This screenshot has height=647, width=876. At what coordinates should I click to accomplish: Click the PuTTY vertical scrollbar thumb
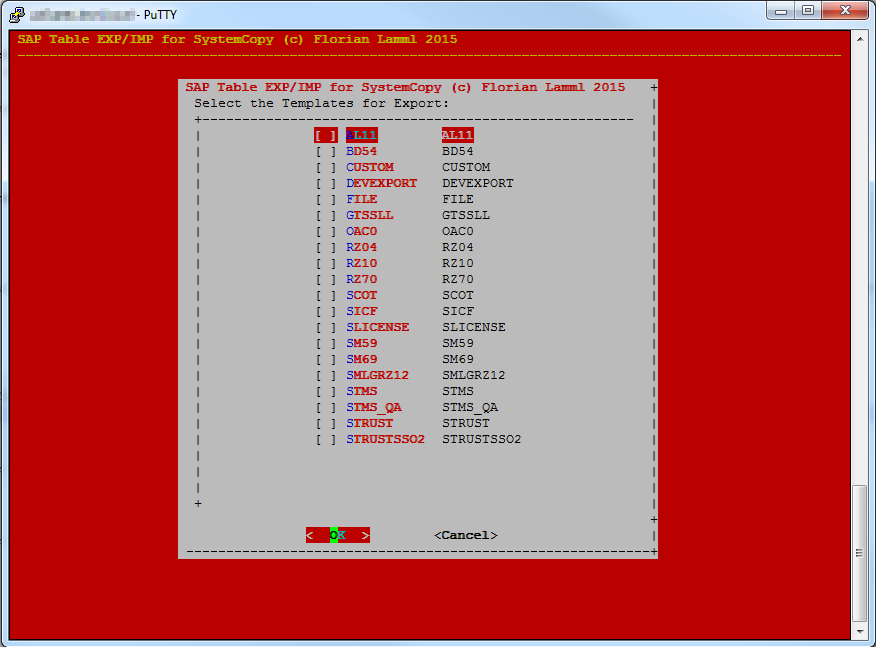coord(860,553)
